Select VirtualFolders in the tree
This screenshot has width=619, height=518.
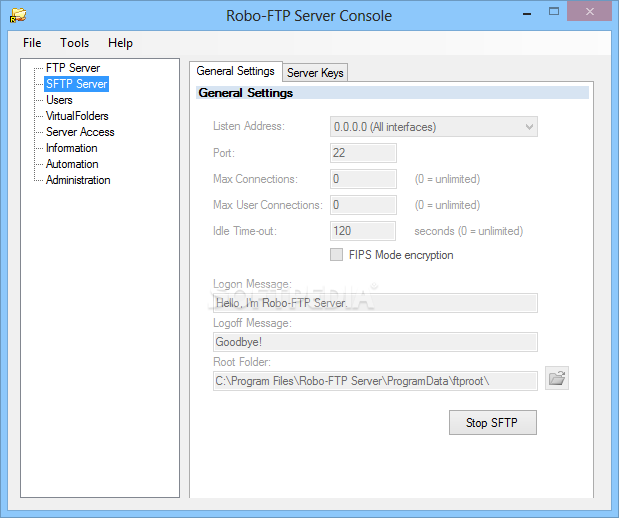click(77, 116)
